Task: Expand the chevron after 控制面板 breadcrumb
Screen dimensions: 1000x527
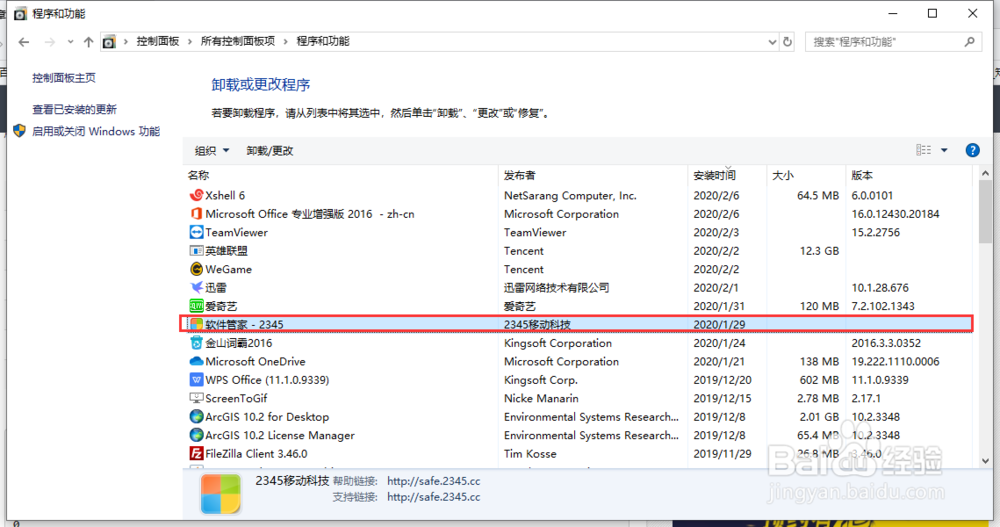Action: point(190,41)
